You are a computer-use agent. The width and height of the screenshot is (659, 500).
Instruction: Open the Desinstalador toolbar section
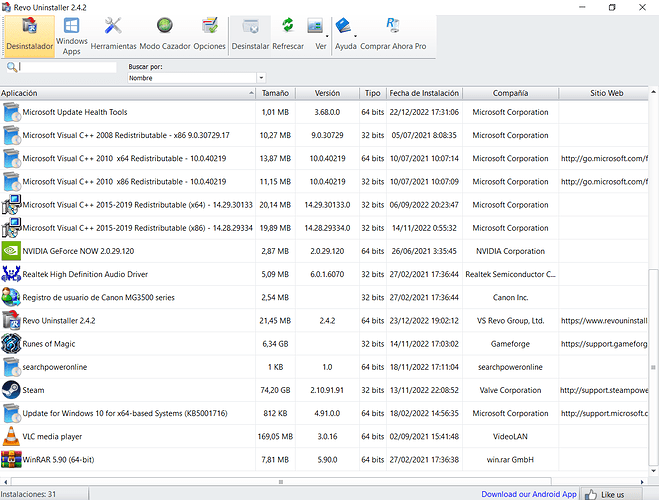tap(29, 36)
